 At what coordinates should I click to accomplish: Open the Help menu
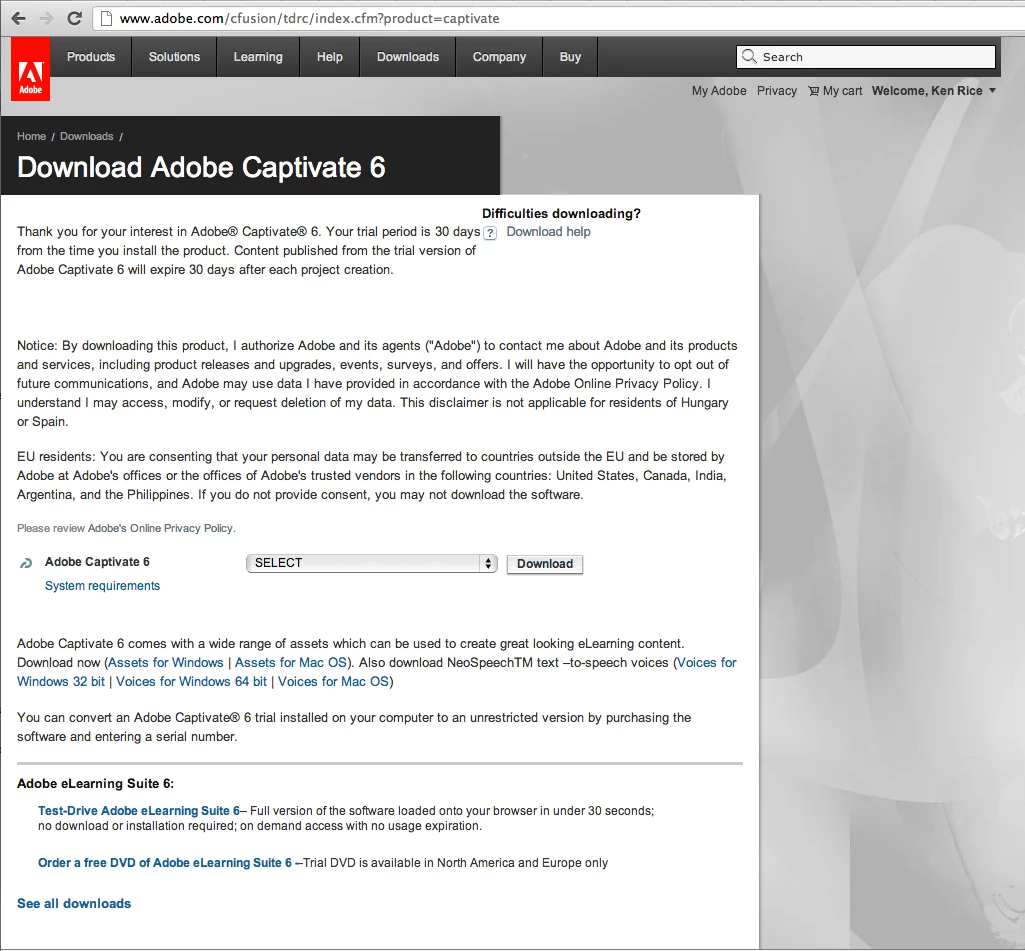(329, 57)
